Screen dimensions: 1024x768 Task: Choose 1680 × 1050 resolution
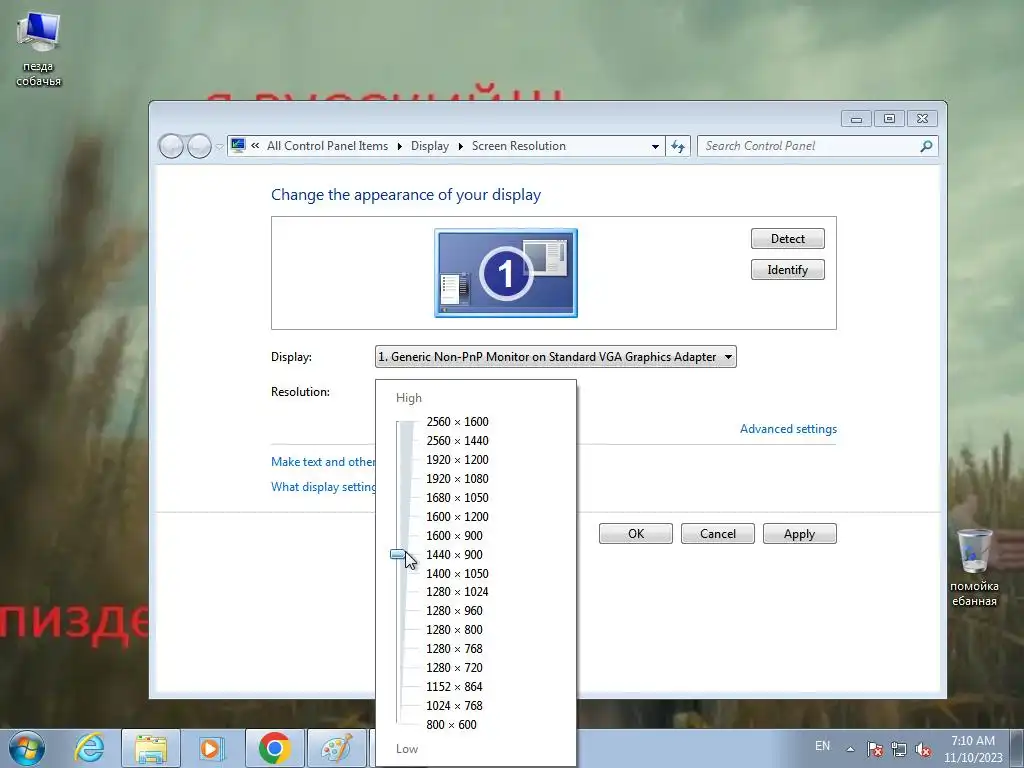pos(457,498)
